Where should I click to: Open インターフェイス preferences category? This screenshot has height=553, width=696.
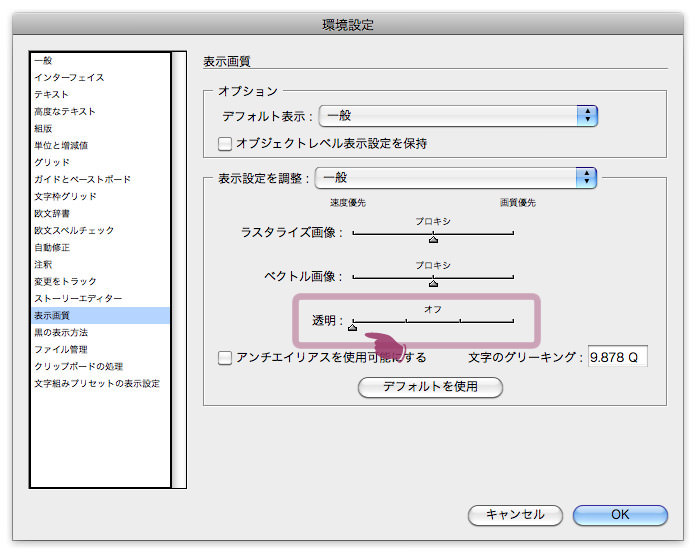(101, 77)
